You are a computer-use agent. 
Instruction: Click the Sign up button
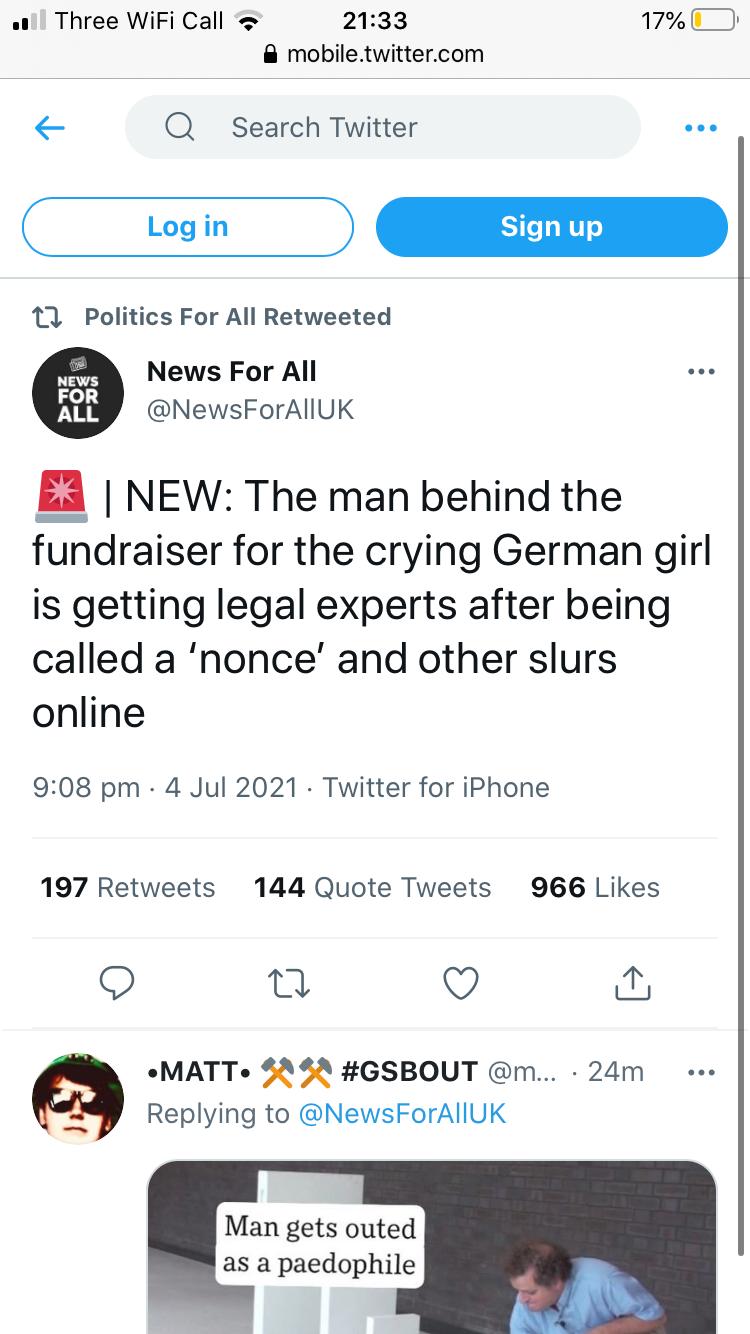(551, 227)
